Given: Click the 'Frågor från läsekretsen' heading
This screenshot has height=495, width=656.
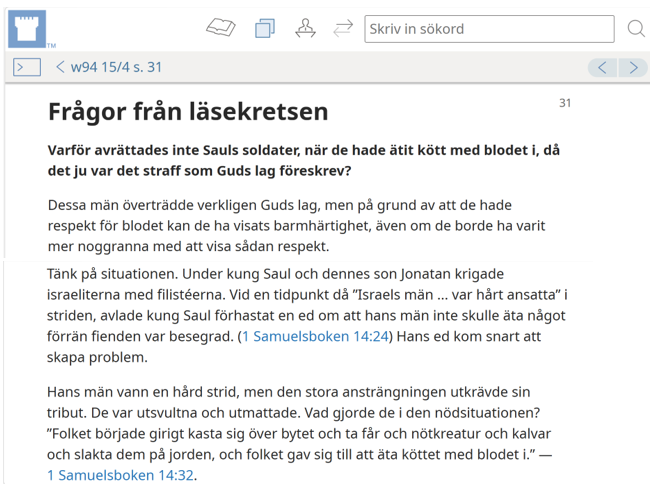Looking at the screenshot, I should (x=188, y=113).
